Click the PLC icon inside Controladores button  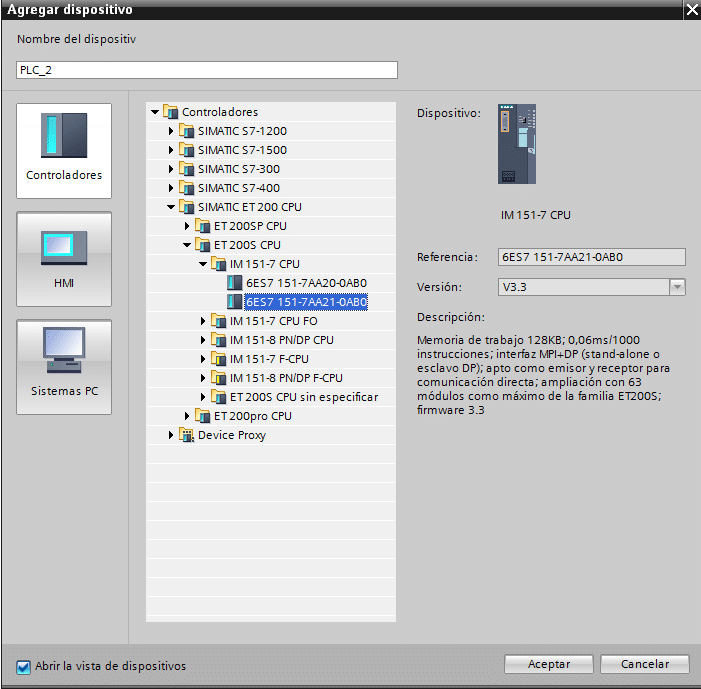tap(64, 135)
